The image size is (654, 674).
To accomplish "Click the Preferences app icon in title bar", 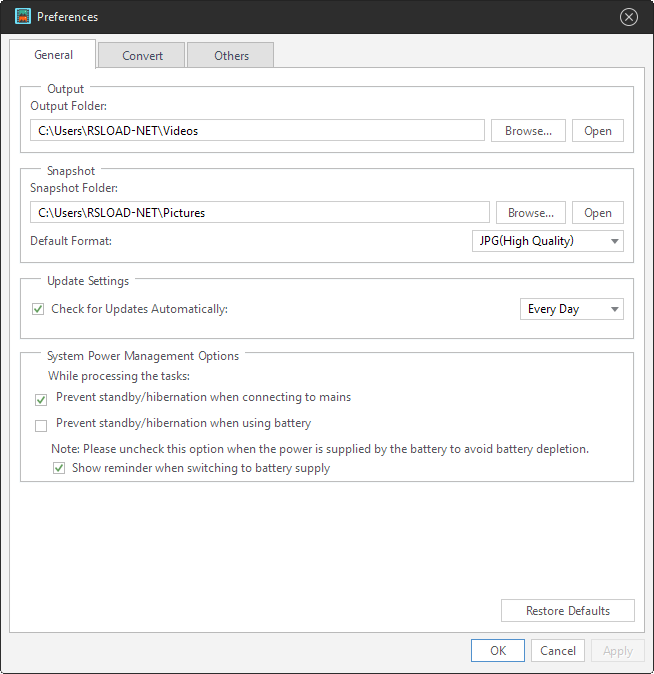I will tap(23, 16).
